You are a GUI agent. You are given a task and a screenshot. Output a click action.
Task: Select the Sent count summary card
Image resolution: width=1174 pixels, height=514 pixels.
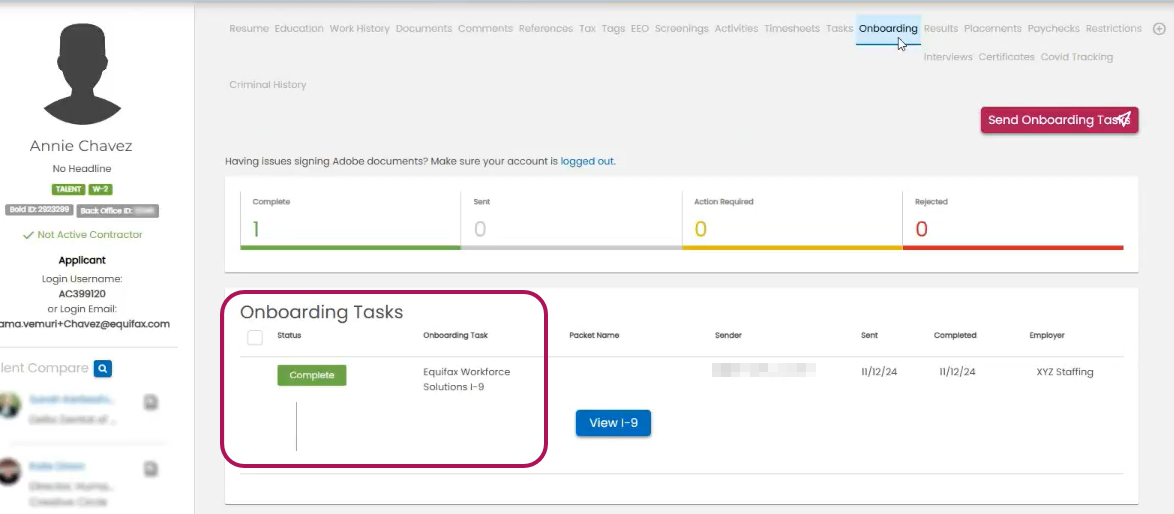point(571,222)
